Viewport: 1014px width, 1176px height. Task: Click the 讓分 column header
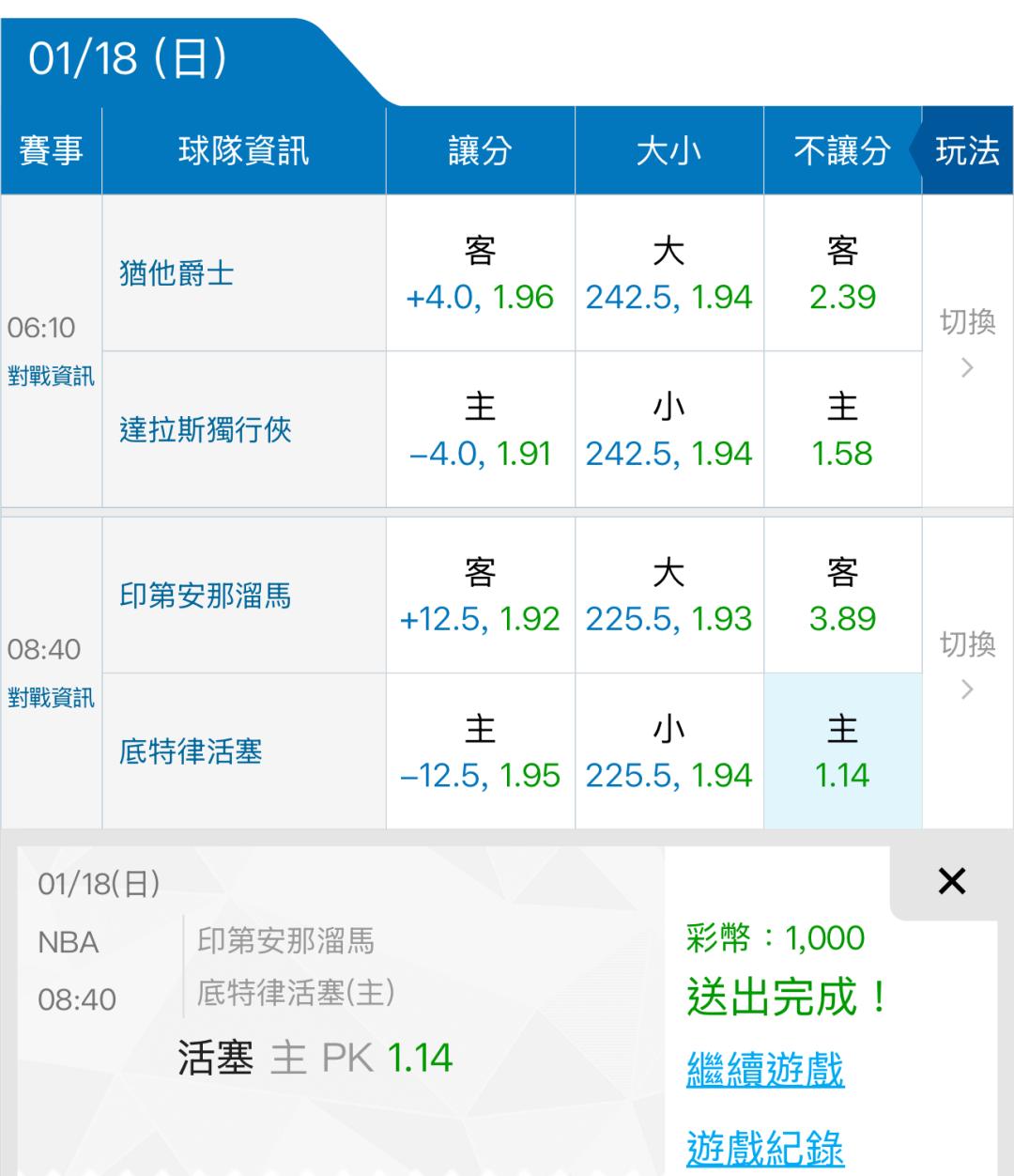tap(480, 150)
